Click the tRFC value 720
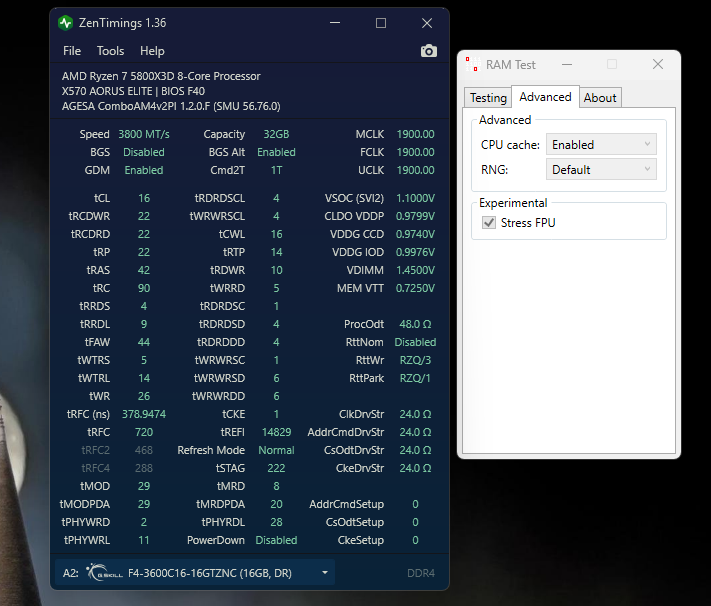Screen dimensions: 711x606 coord(144,432)
